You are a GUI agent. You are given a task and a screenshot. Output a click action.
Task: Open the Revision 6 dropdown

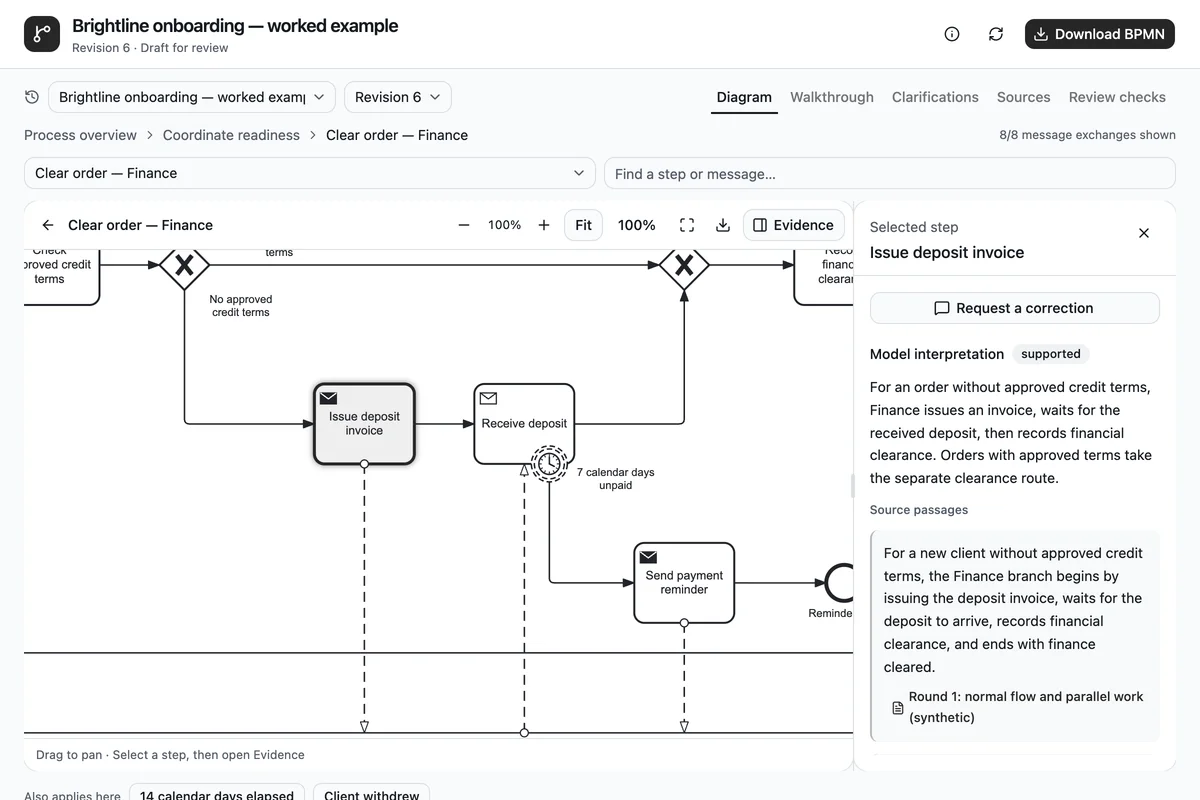pos(398,97)
